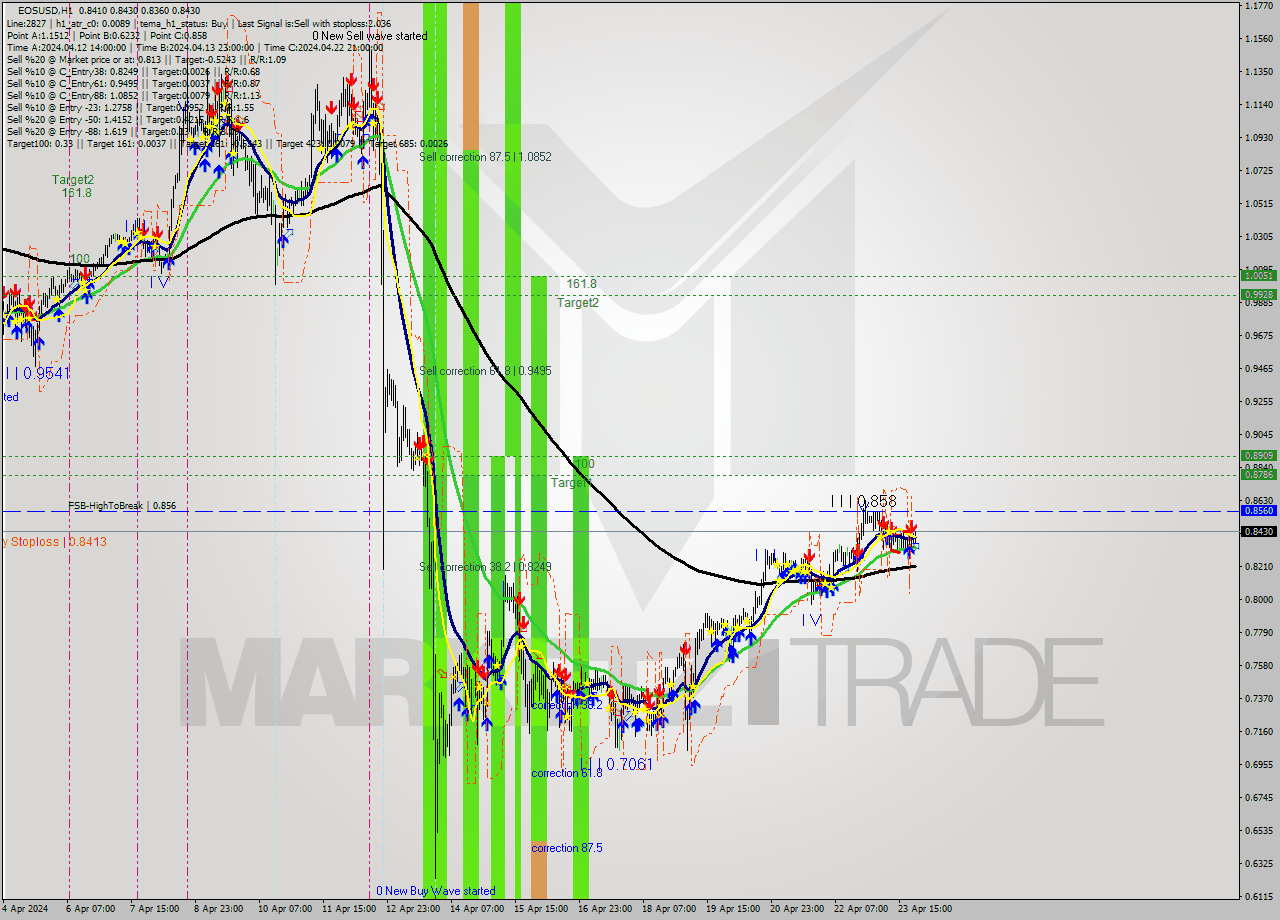The image size is (1280, 920).
Task: Click the current price tag 0.8430
Action: click(1258, 531)
